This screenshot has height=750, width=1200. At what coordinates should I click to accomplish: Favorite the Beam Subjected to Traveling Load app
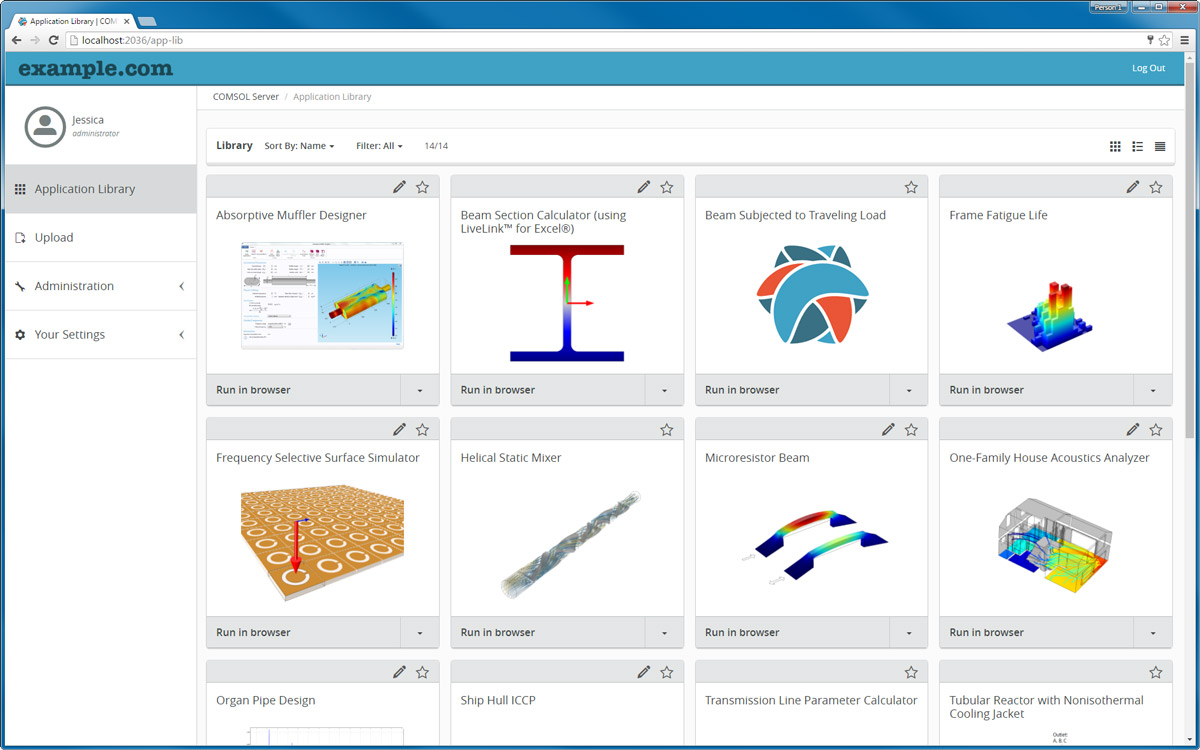tap(911, 187)
